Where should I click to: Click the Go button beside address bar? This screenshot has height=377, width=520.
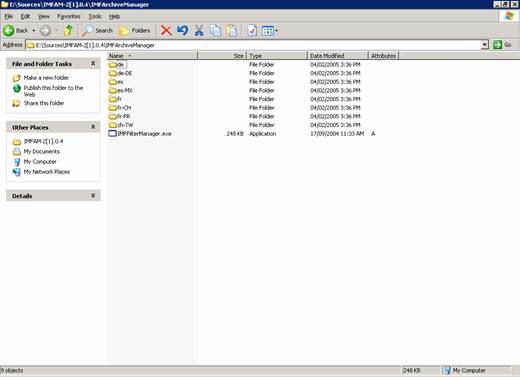coord(502,45)
